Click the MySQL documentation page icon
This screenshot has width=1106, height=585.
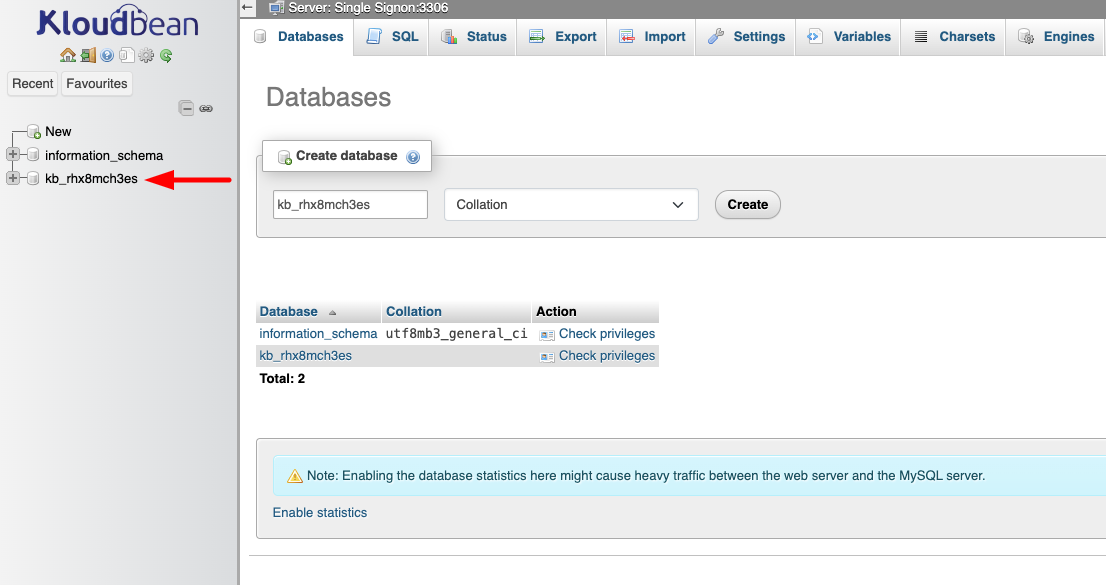(x=125, y=55)
